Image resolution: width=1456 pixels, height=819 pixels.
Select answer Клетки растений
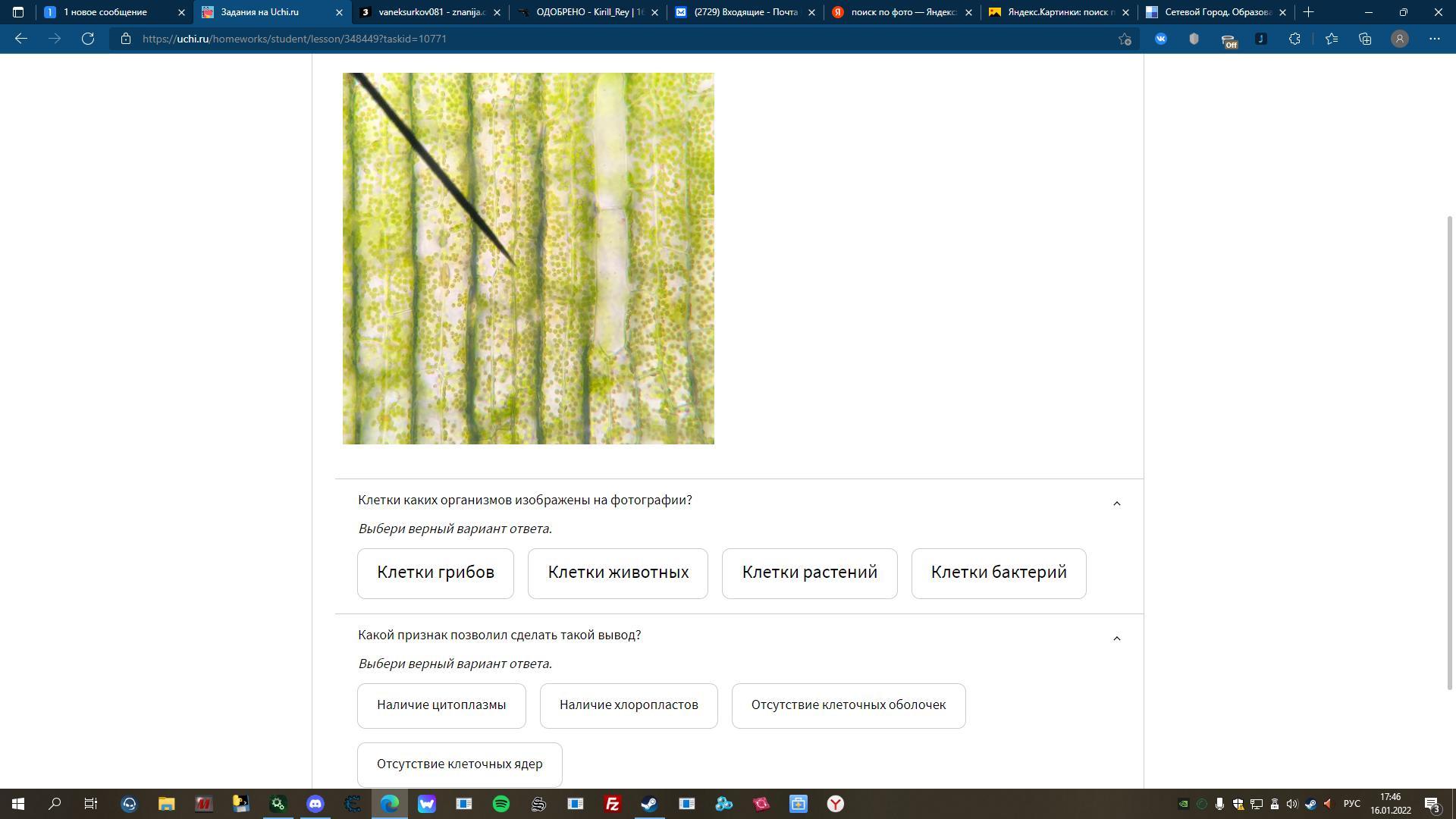(x=809, y=573)
